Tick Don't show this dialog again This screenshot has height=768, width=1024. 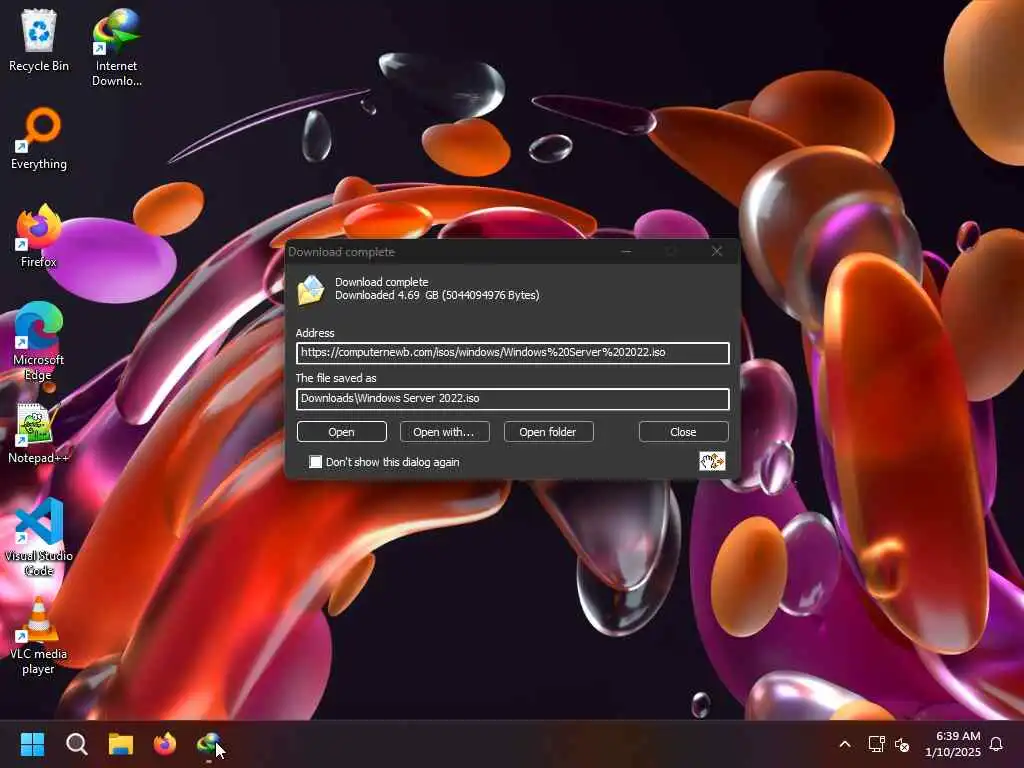click(x=315, y=462)
